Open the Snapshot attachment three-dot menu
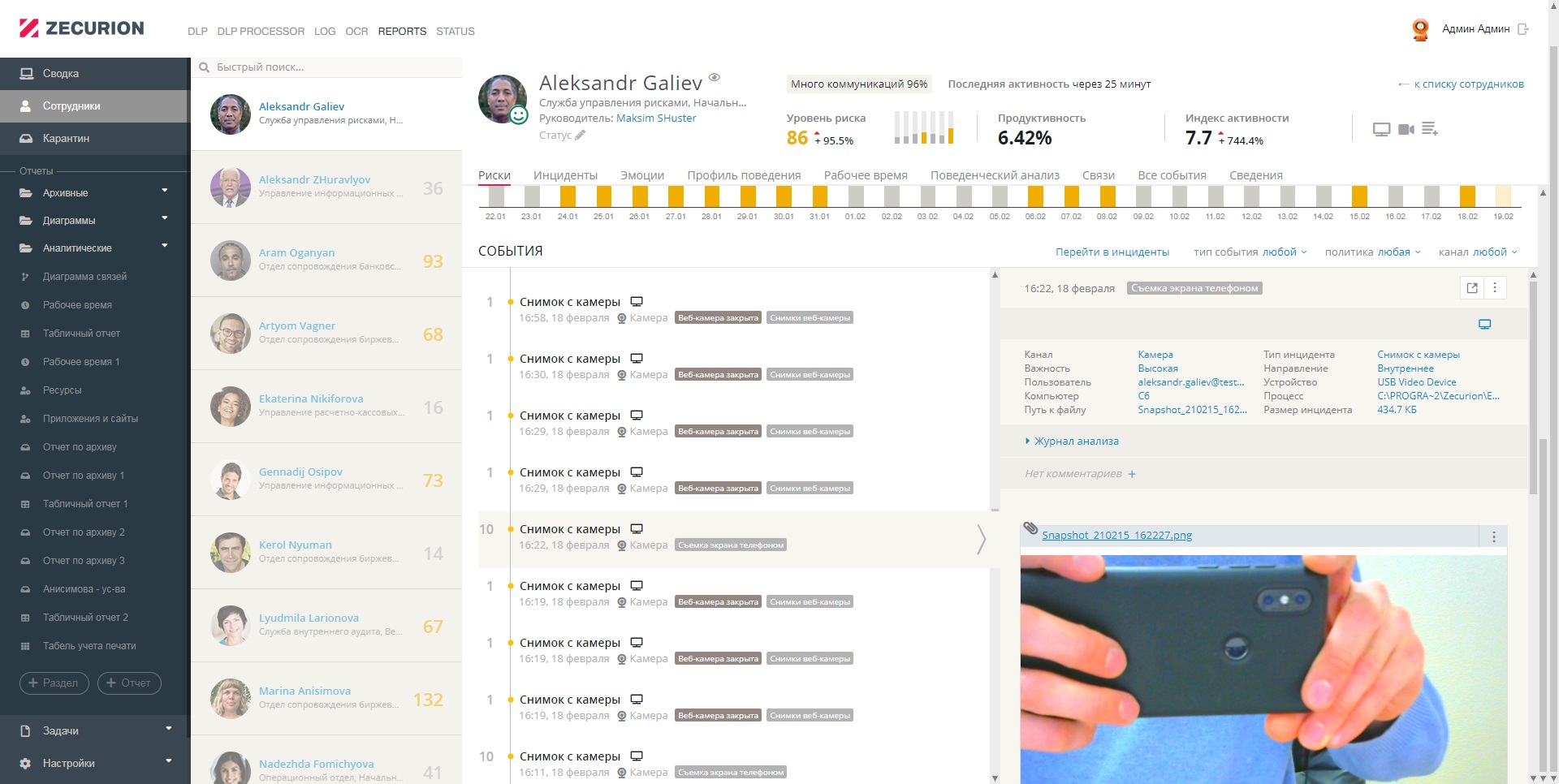1559x784 pixels. [1493, 537]
